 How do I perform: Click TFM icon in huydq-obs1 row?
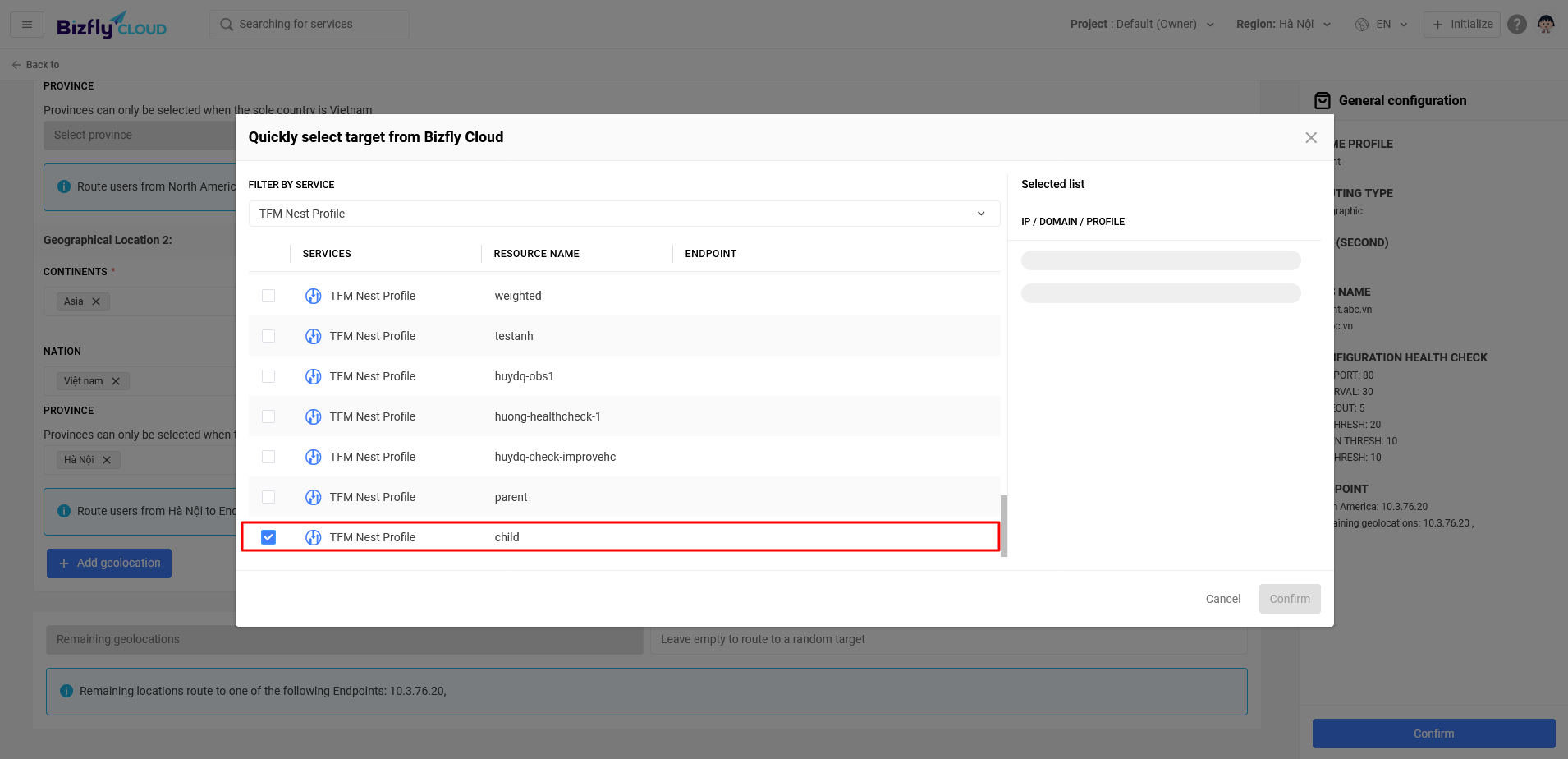tap(314, 376)
